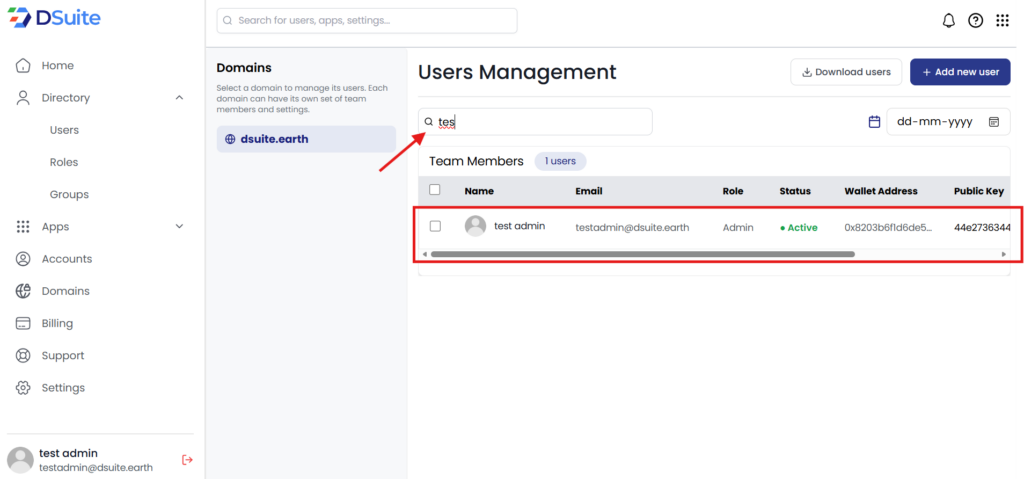Go to Roles in the sidebar
The image size is (1024, 479).
[64, 162]
